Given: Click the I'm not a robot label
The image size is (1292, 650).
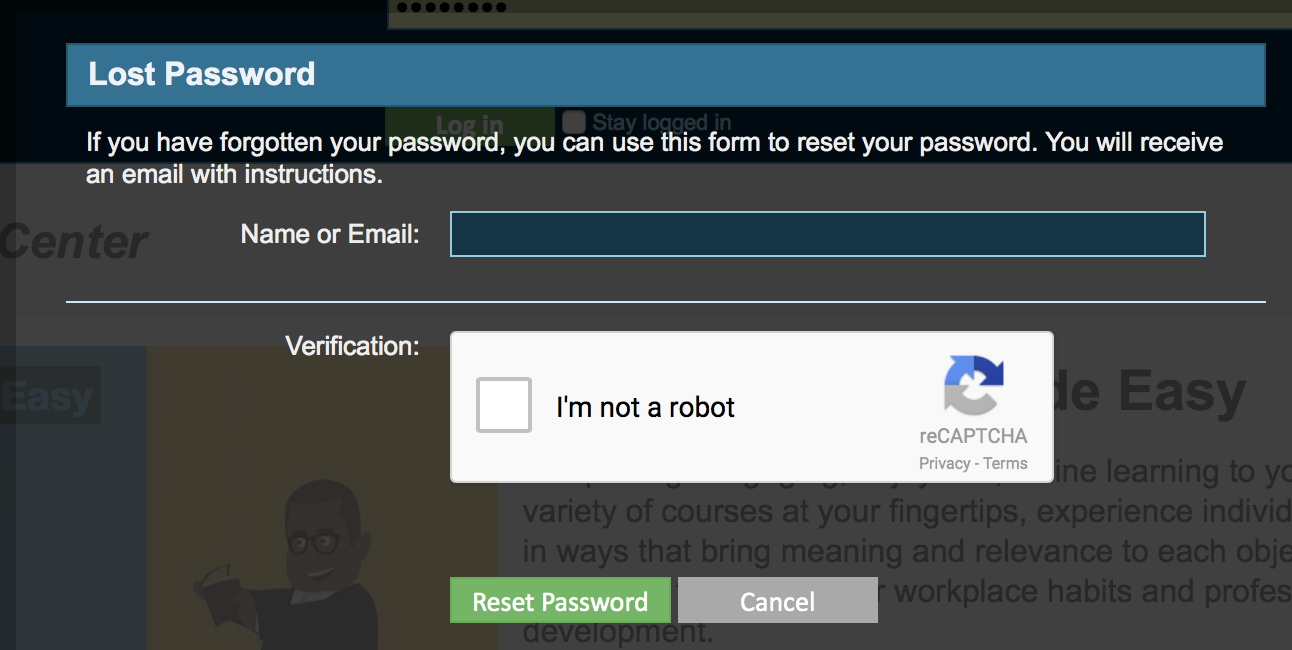Looking at the screenshot, I should [645, 407].
